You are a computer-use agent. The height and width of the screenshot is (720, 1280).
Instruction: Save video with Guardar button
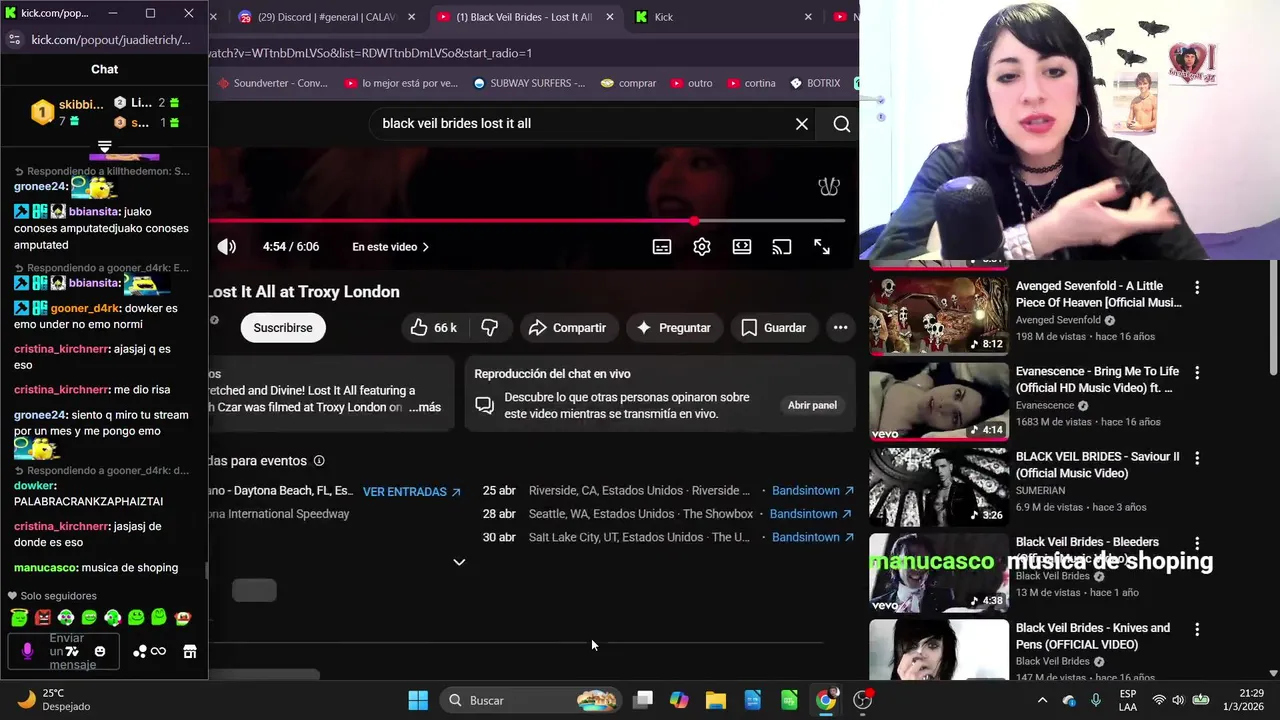pyautogui.click(x=773, y=328)
